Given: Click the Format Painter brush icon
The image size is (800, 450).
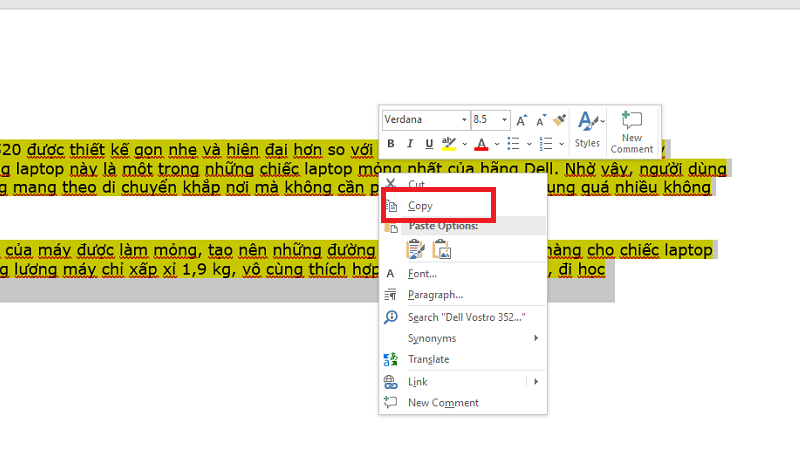Looking at the screenshot, I should (560, 119).
